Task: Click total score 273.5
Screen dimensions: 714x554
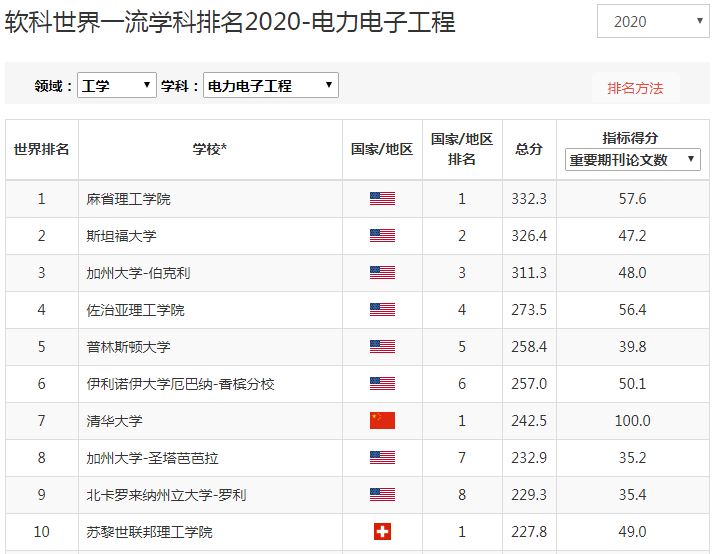Action: (x=529, y=310)
